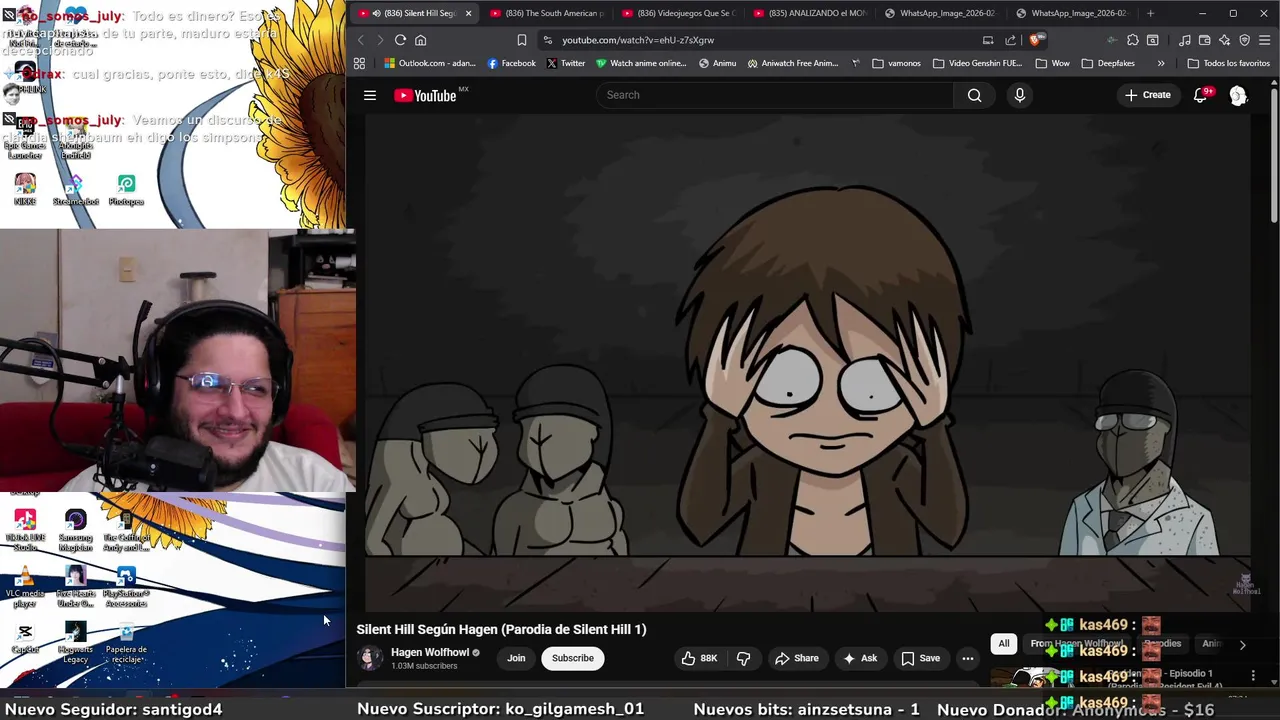The width and height of the screenshot is (1280, 720).
Task: Open Hagen Wolfhowl channel avatar
Action: click(x=370, y=658)
